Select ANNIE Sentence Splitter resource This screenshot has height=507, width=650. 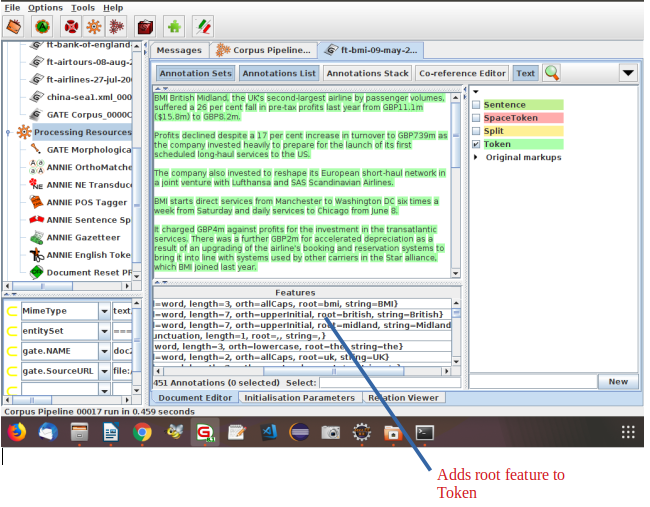[81, 220]
